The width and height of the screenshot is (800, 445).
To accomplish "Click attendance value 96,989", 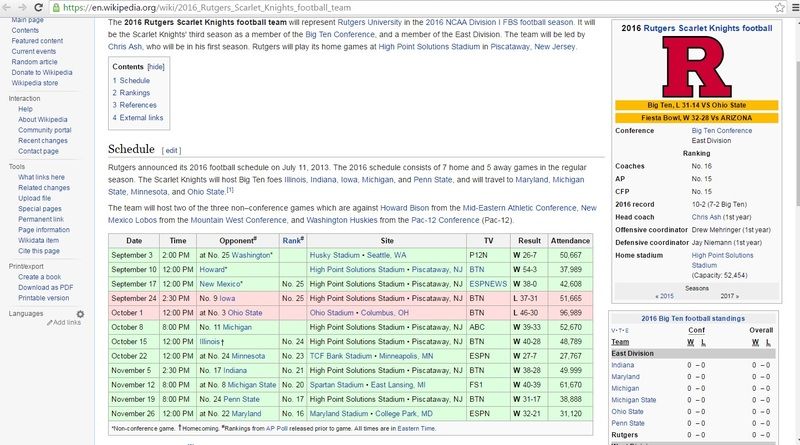I will [x=570, y=313].
